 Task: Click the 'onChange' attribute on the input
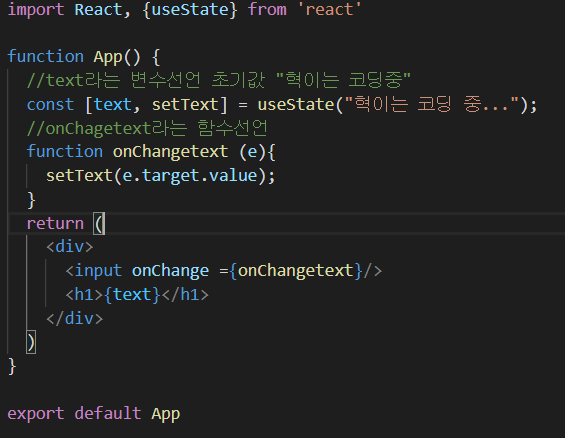[170, 271]
